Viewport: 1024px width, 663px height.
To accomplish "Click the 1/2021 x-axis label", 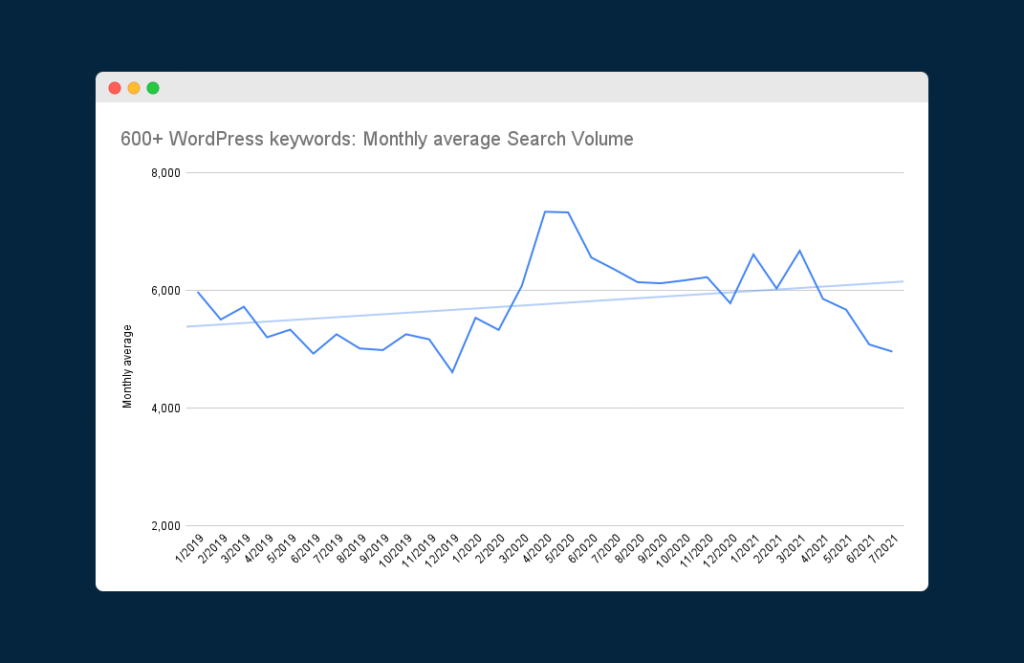I will pos(745,549).
